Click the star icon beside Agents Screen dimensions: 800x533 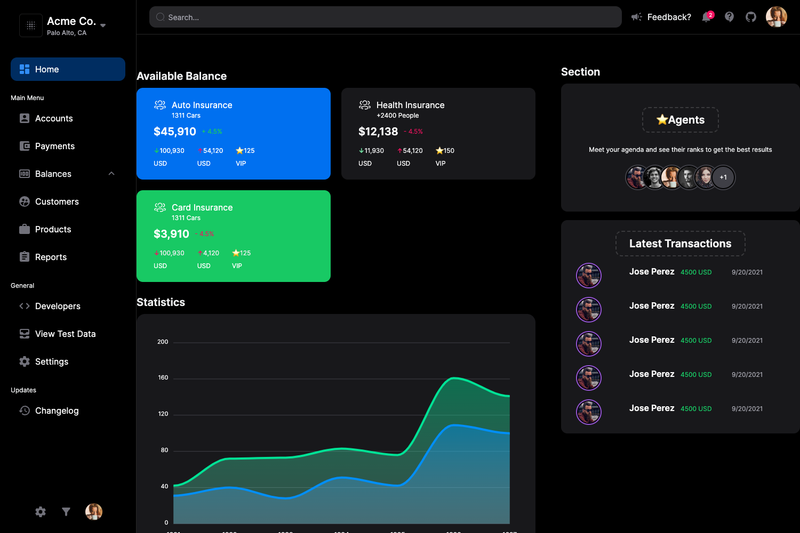pos(662,120)
